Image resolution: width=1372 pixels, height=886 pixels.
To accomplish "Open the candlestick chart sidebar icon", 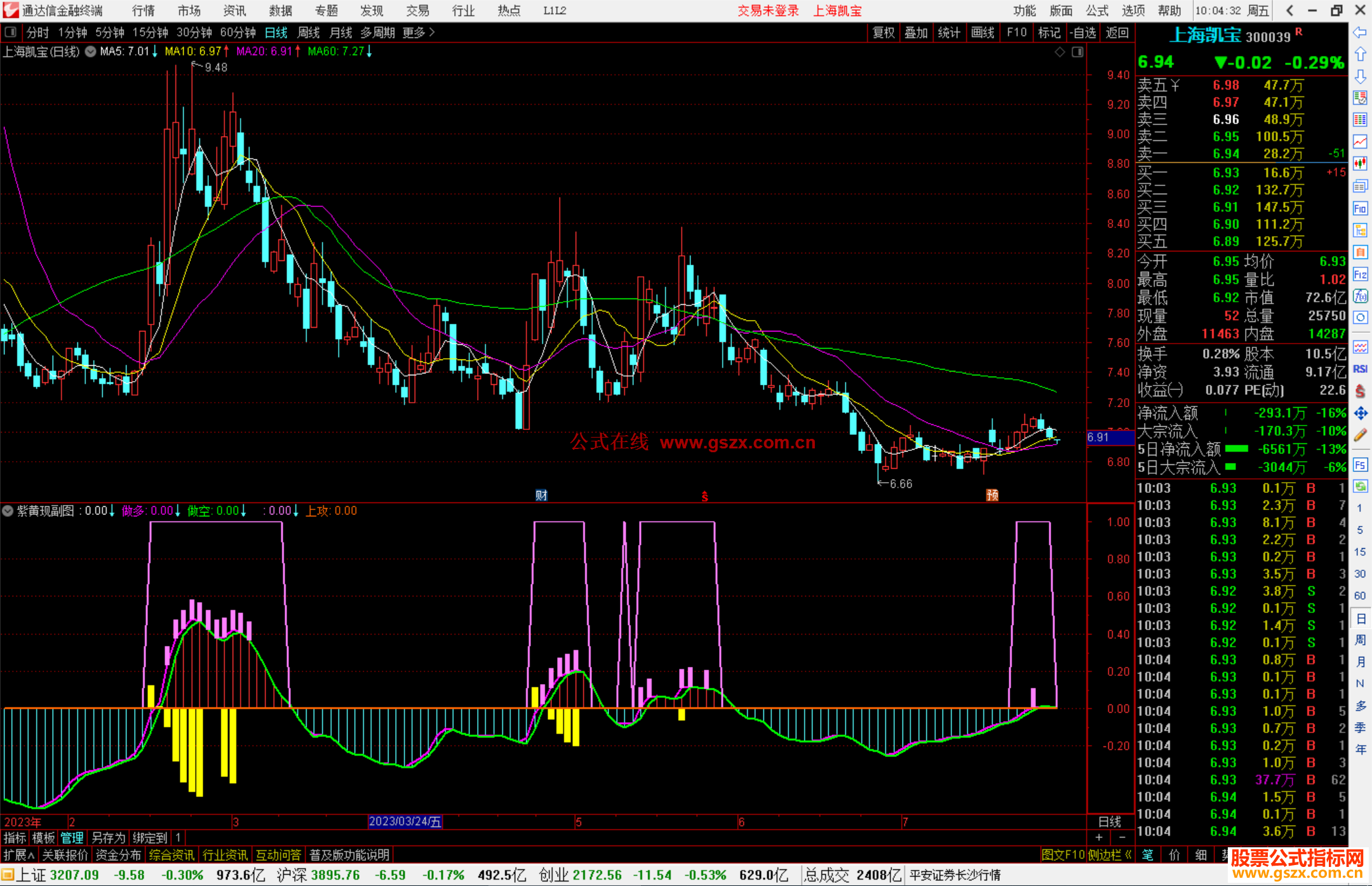I will 1360,163.
